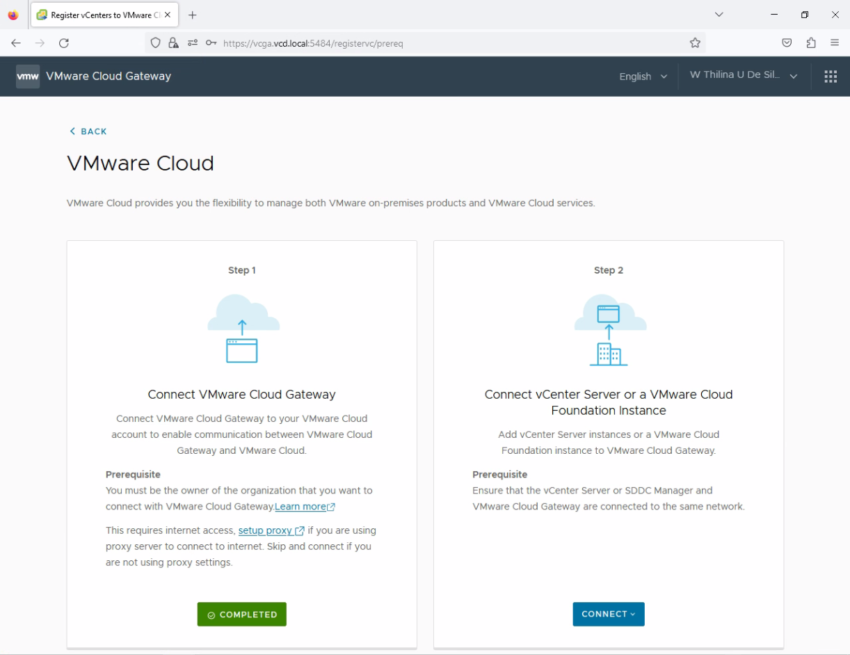The height and width of the screenshot is (655, 850).
Task: Open the saved logins key icon
Action: tap(210, 43)
